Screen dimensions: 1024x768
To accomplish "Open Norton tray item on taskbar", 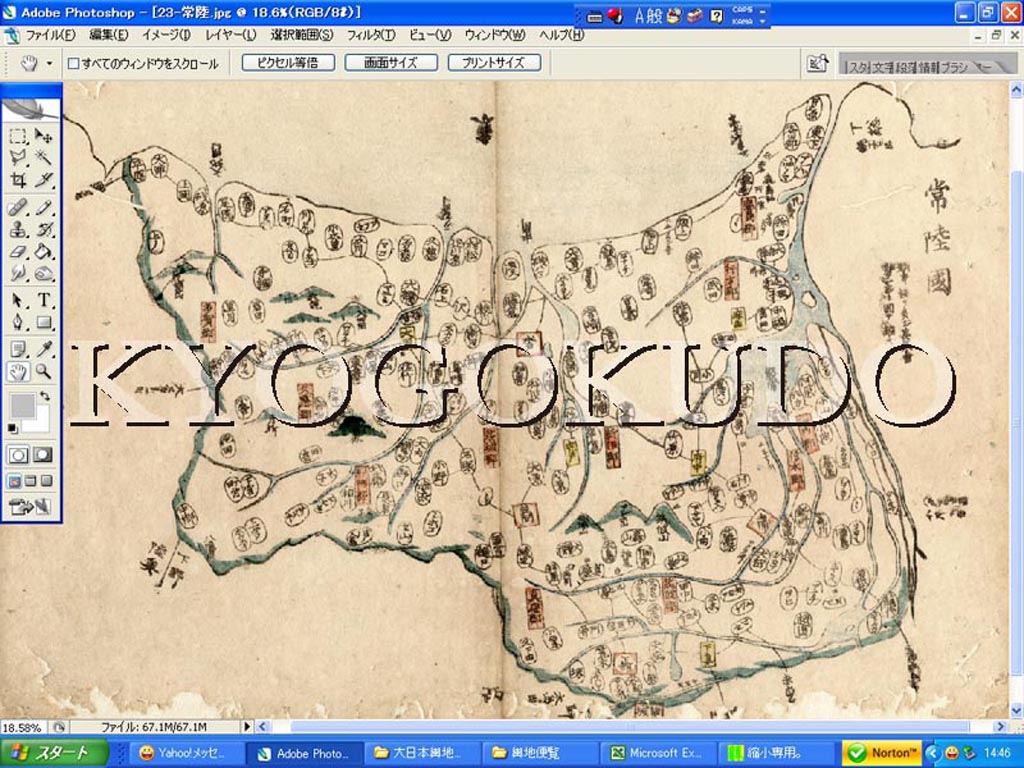I will (x=882, y=753).
